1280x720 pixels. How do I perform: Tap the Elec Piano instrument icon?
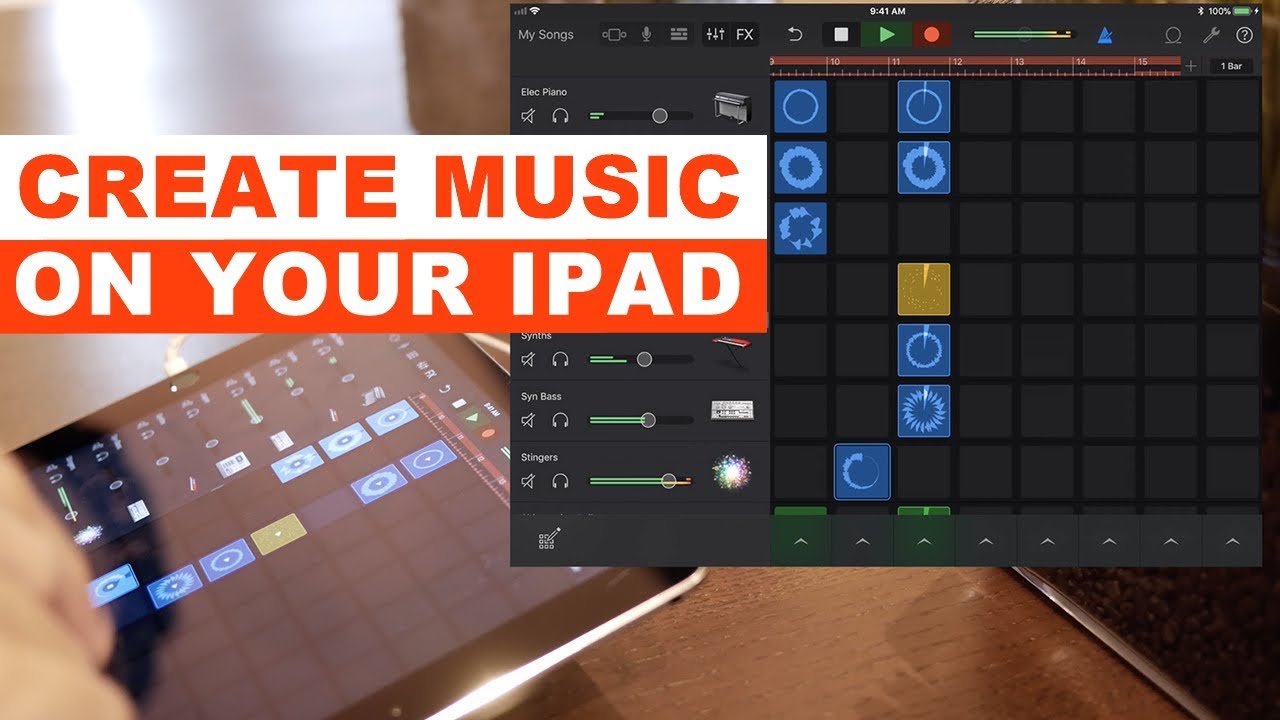(732, 106)
